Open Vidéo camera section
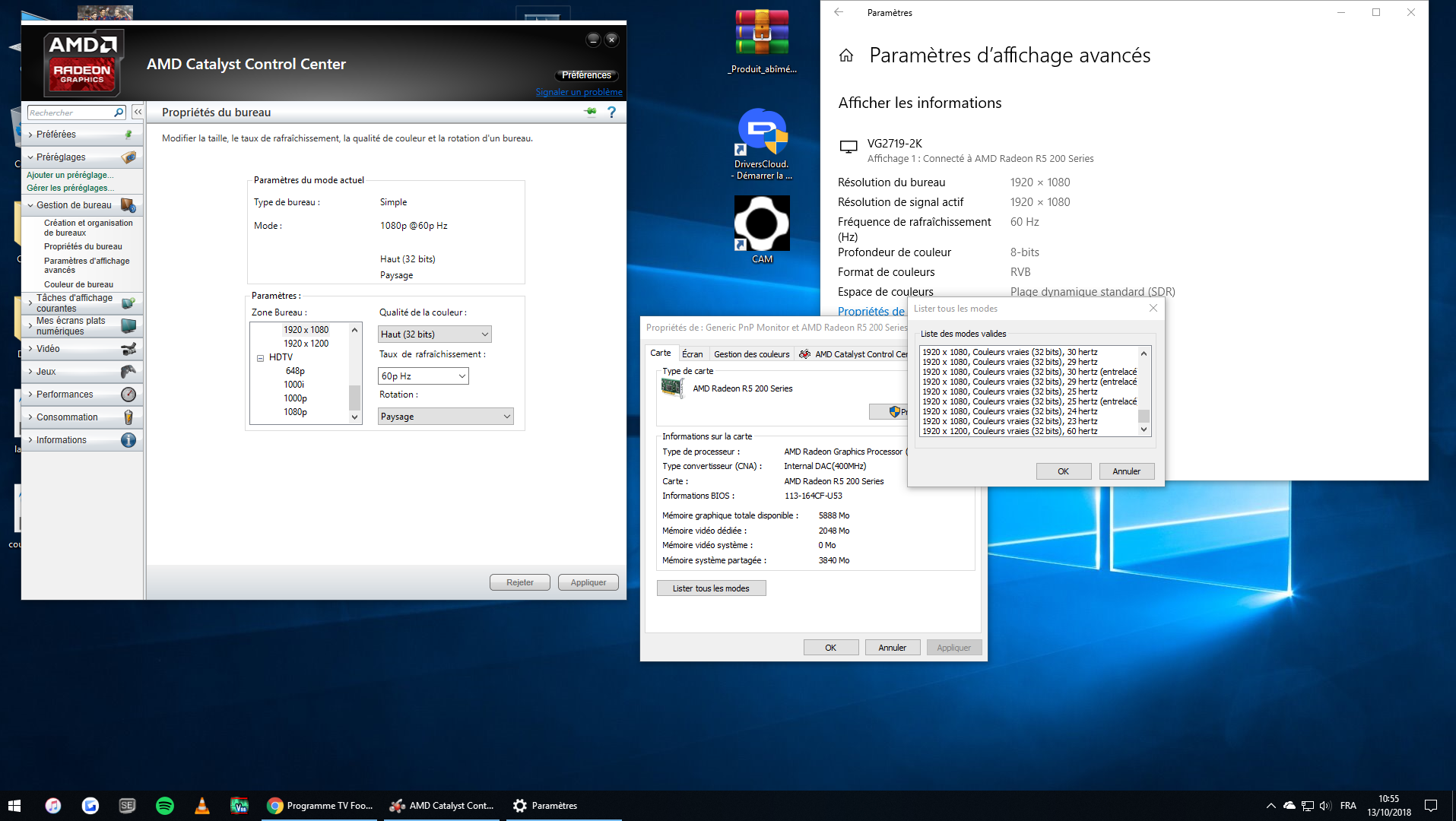 (82, 349)
